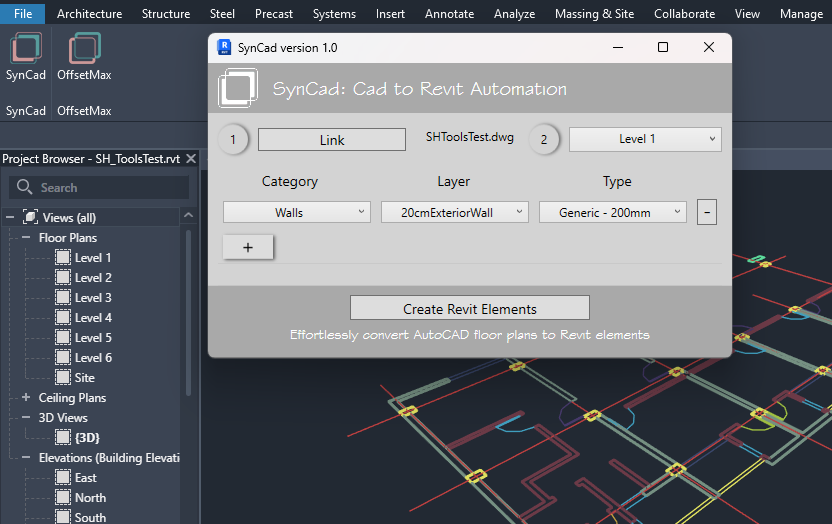Screen dimensions: 832x524
Task: Click the Project Browser search field
Action: point(99,187)
